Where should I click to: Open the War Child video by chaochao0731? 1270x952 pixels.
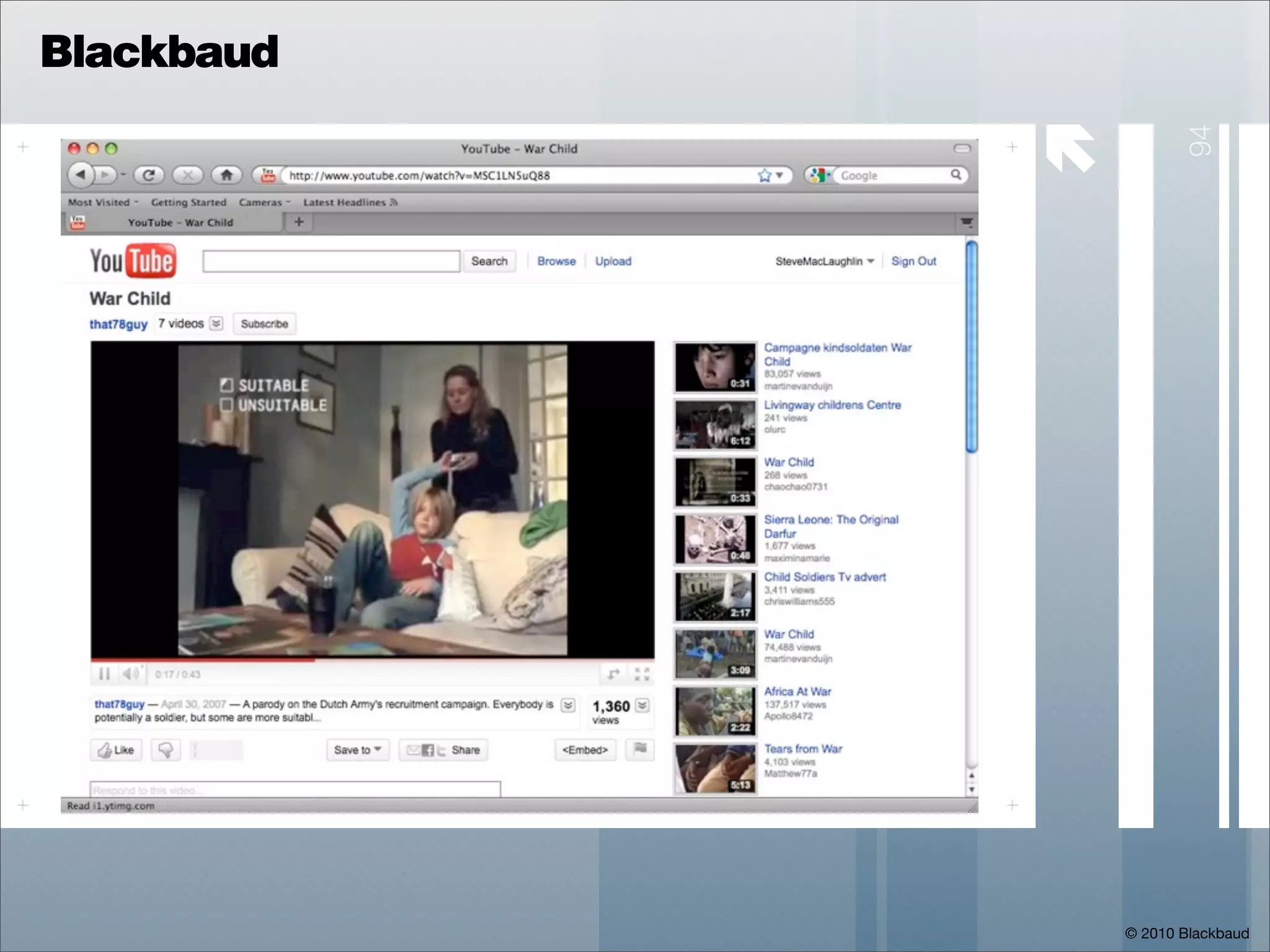pos(789,462)
